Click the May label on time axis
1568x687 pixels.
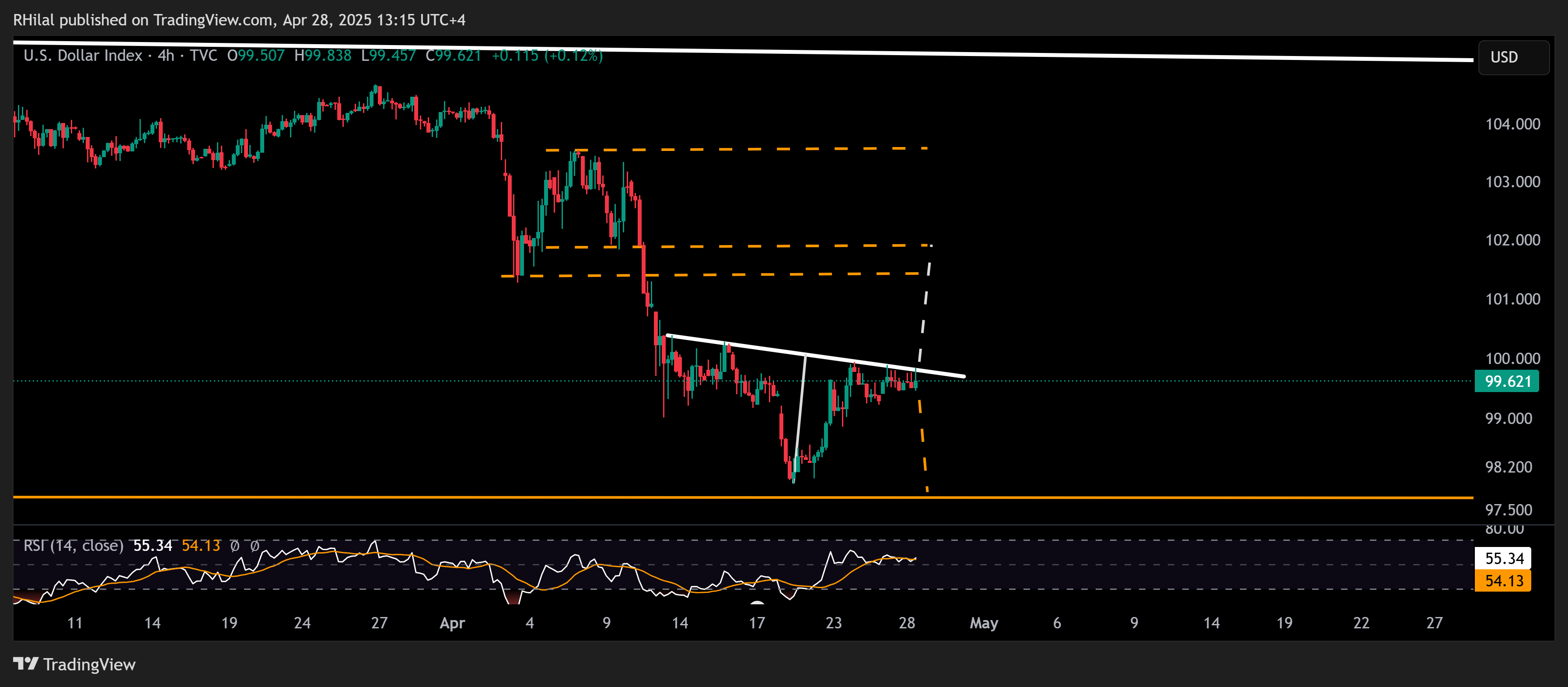[984, 623]
